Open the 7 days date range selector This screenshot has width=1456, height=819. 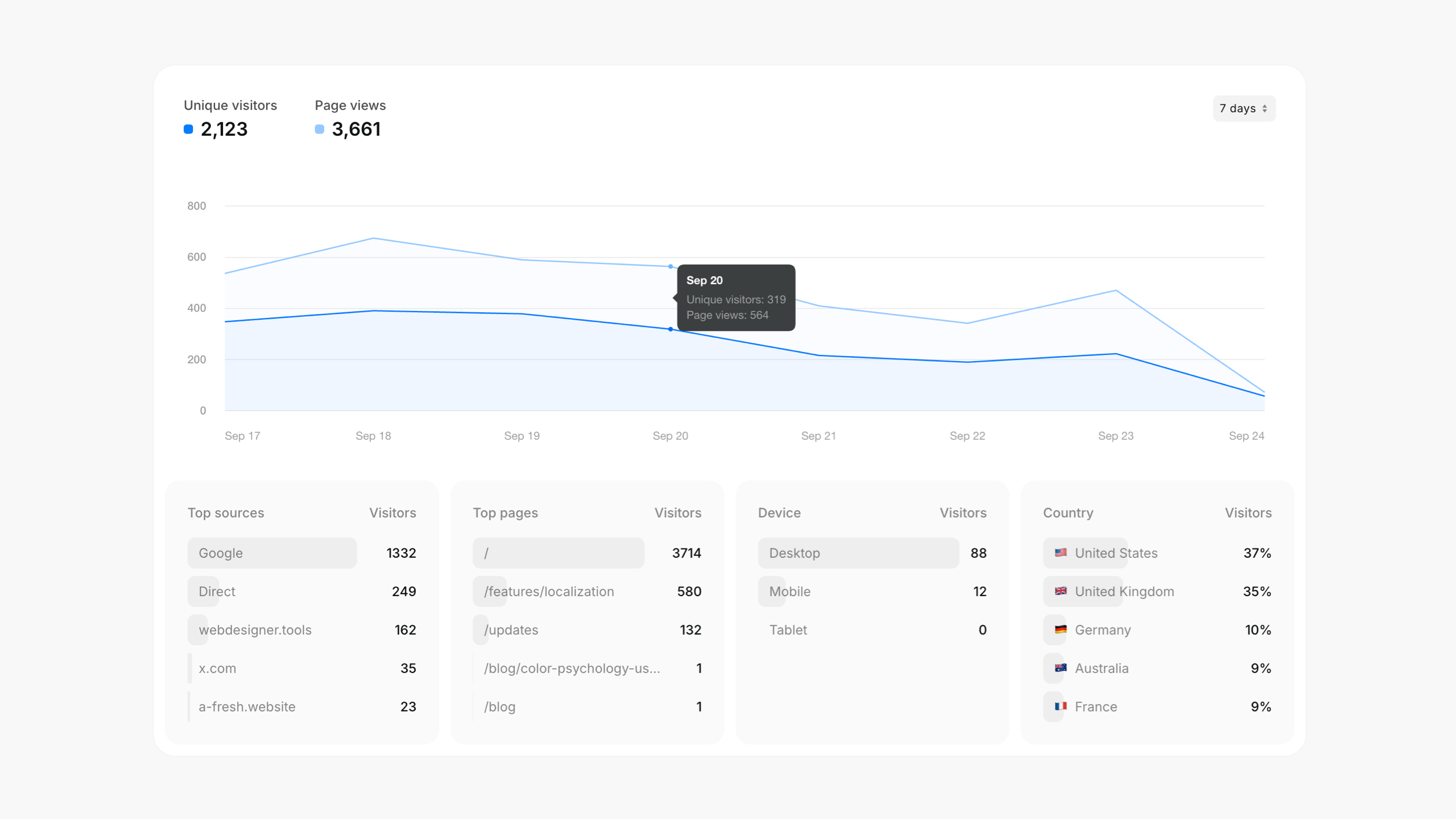tap(1243, 108)
